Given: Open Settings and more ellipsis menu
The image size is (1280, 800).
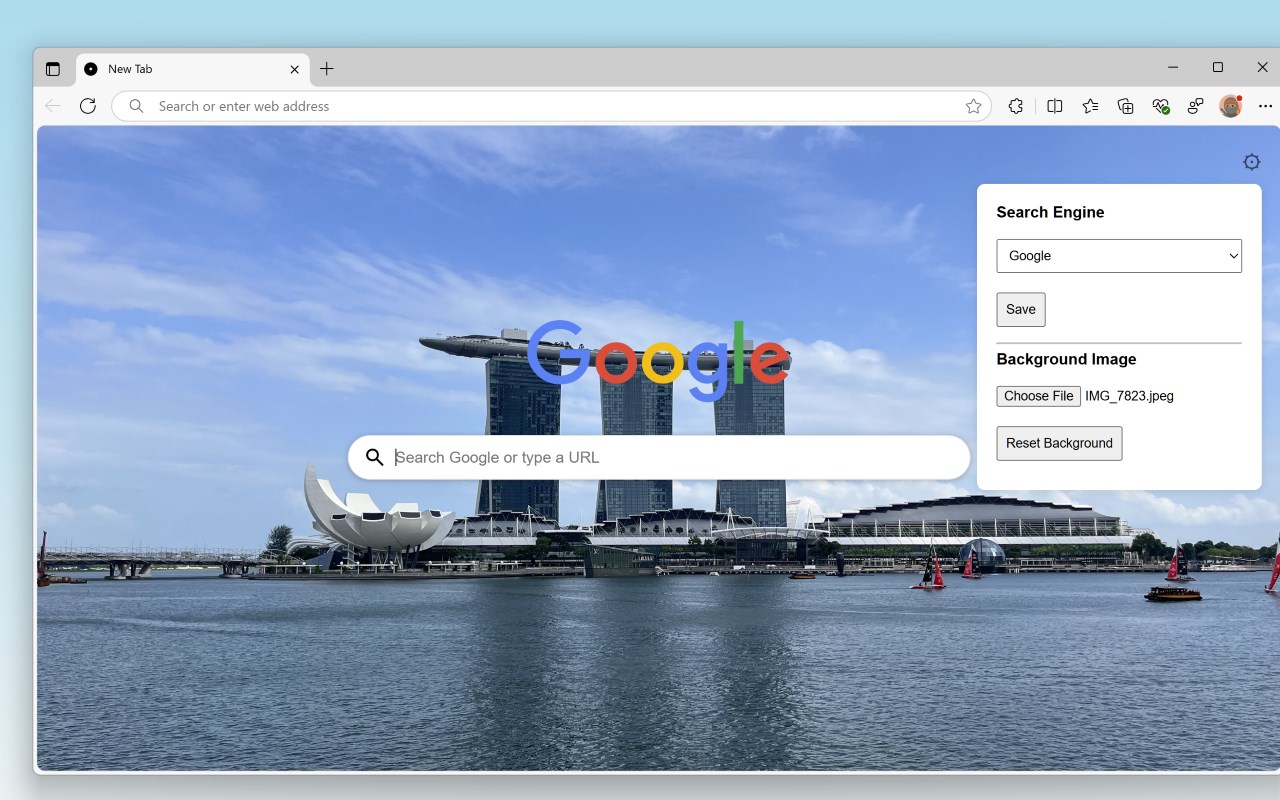Looking at the screenshot, I should pyautogui.click(x=1265, y=106).
